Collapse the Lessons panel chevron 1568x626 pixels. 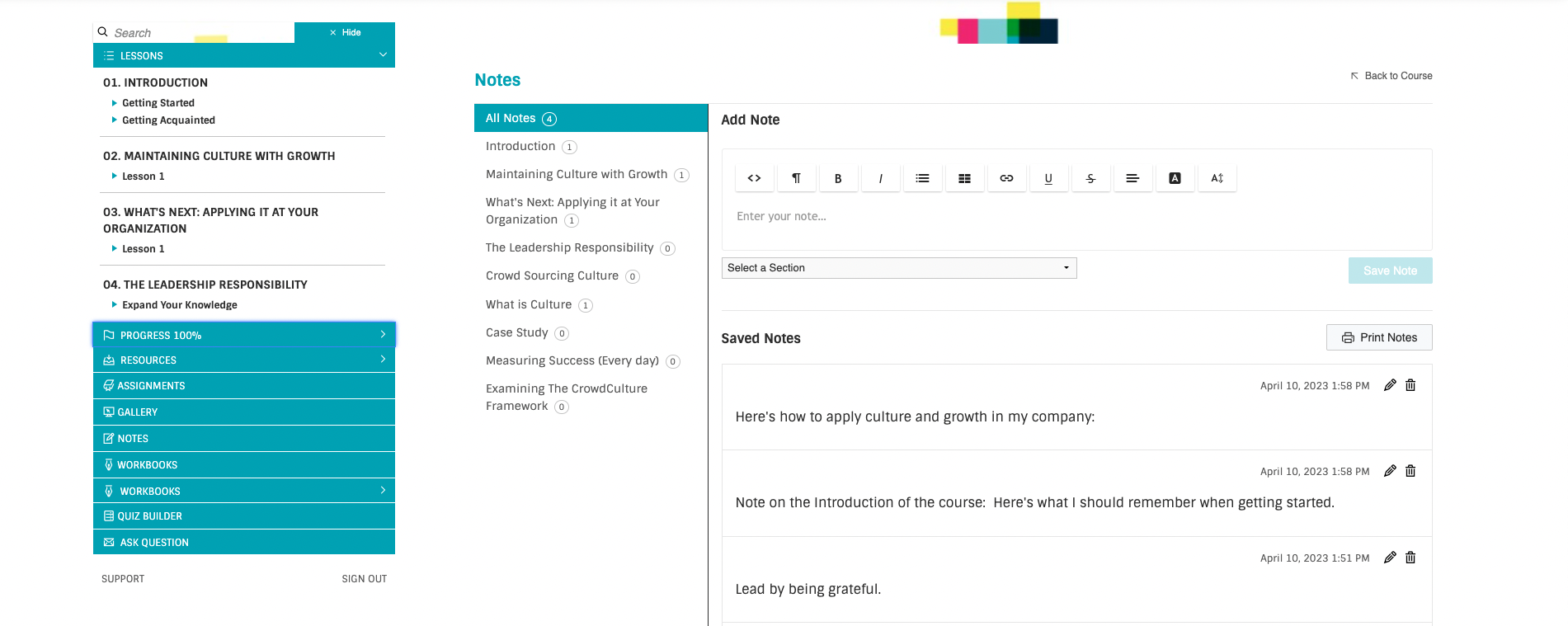(383, 55)
